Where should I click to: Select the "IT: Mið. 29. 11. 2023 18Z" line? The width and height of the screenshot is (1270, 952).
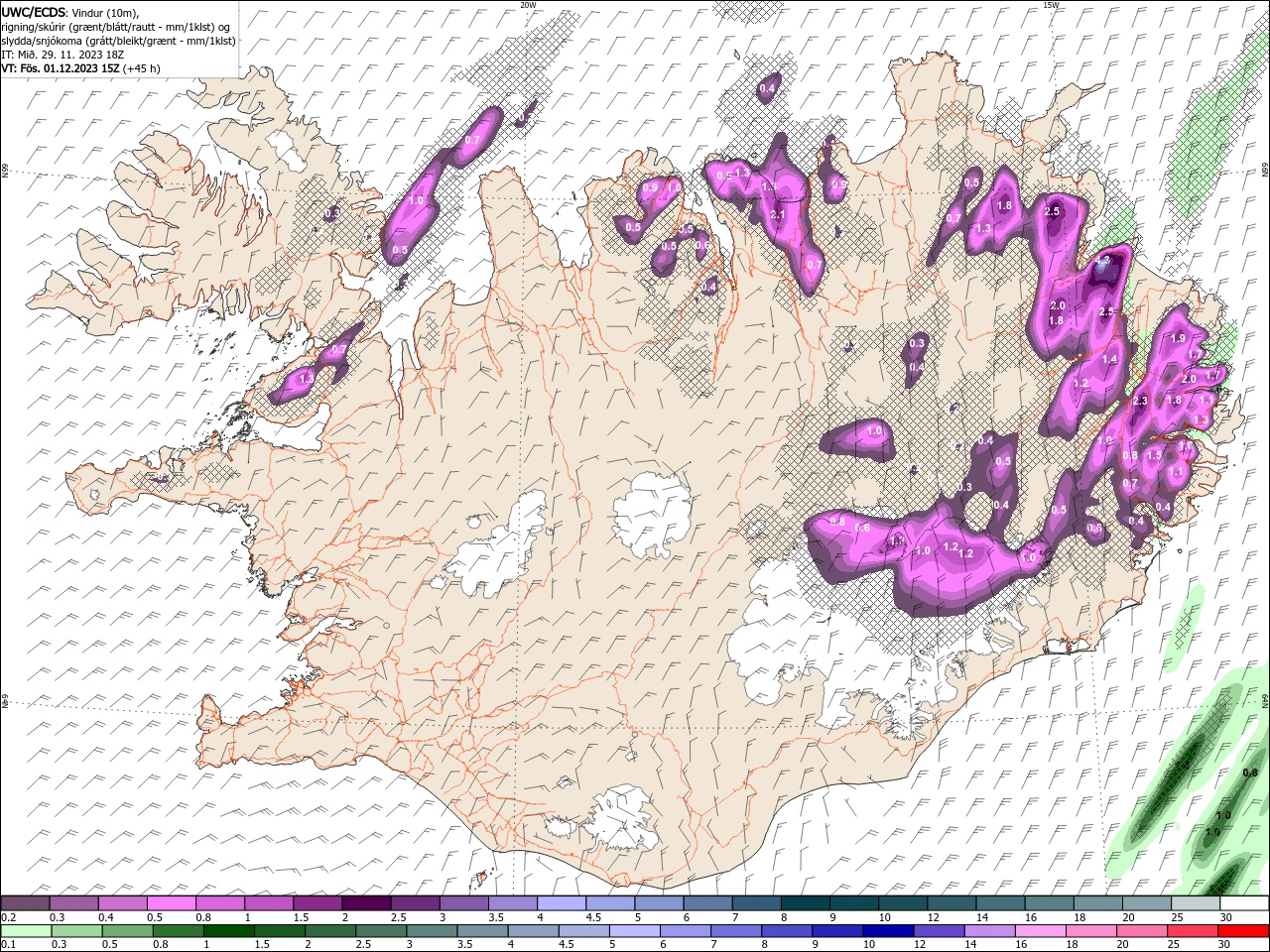pyautogui.click(x=64, y=54)
